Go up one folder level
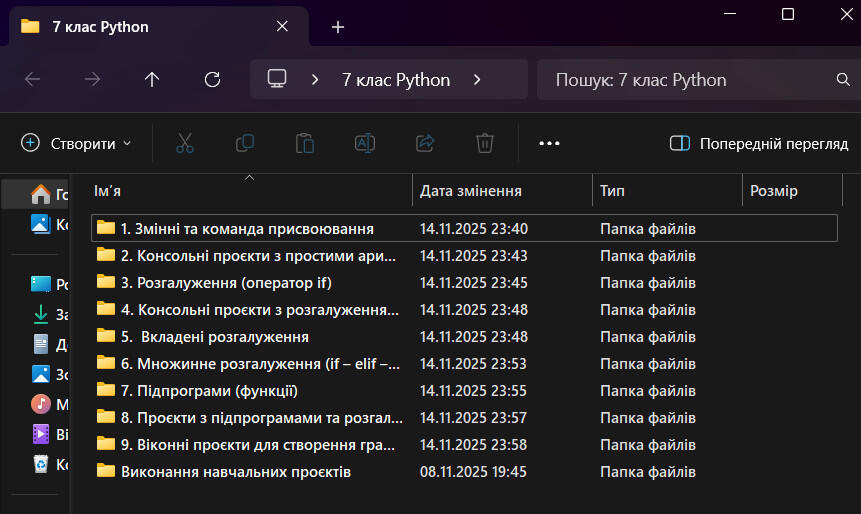The height and width of the screenshot is (514, 861). coord(152,80)
